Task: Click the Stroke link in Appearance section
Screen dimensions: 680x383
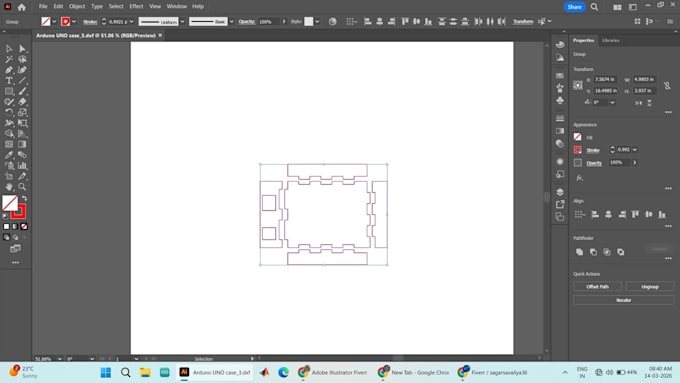Action: coord(593,150)
